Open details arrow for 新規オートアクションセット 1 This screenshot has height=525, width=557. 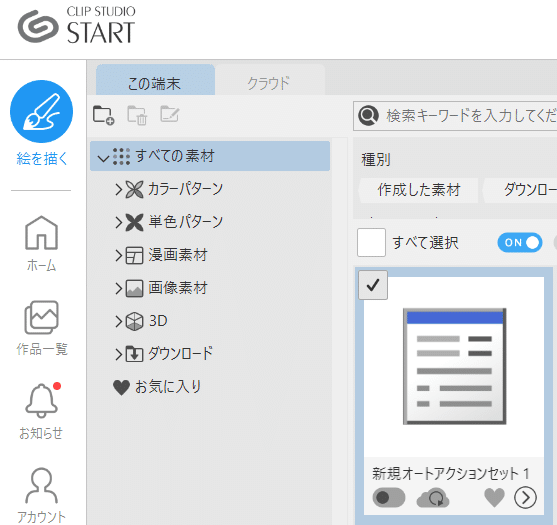click(x=525, y=498)
